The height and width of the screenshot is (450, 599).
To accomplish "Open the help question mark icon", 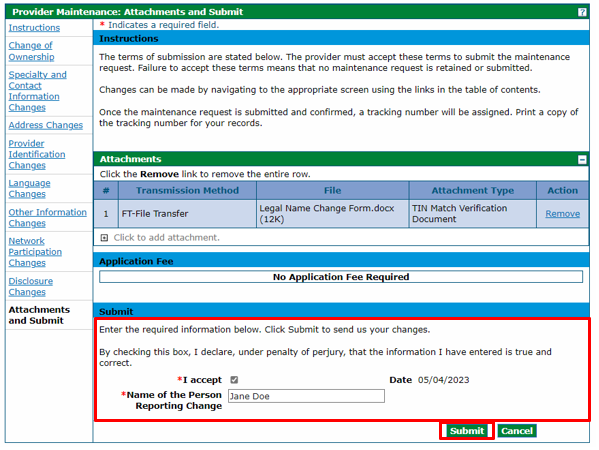I will pyautogui.click(x=582, y=12).
